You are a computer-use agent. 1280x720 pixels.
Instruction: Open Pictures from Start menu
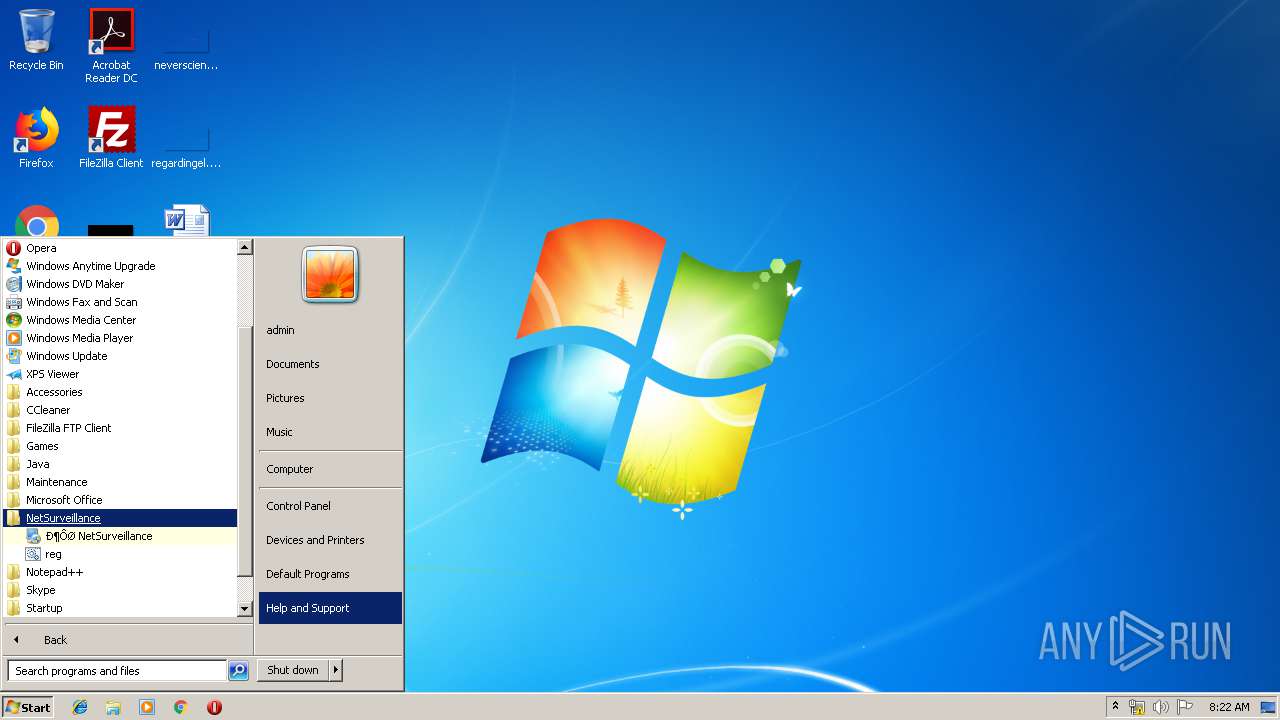pos(330,398)
